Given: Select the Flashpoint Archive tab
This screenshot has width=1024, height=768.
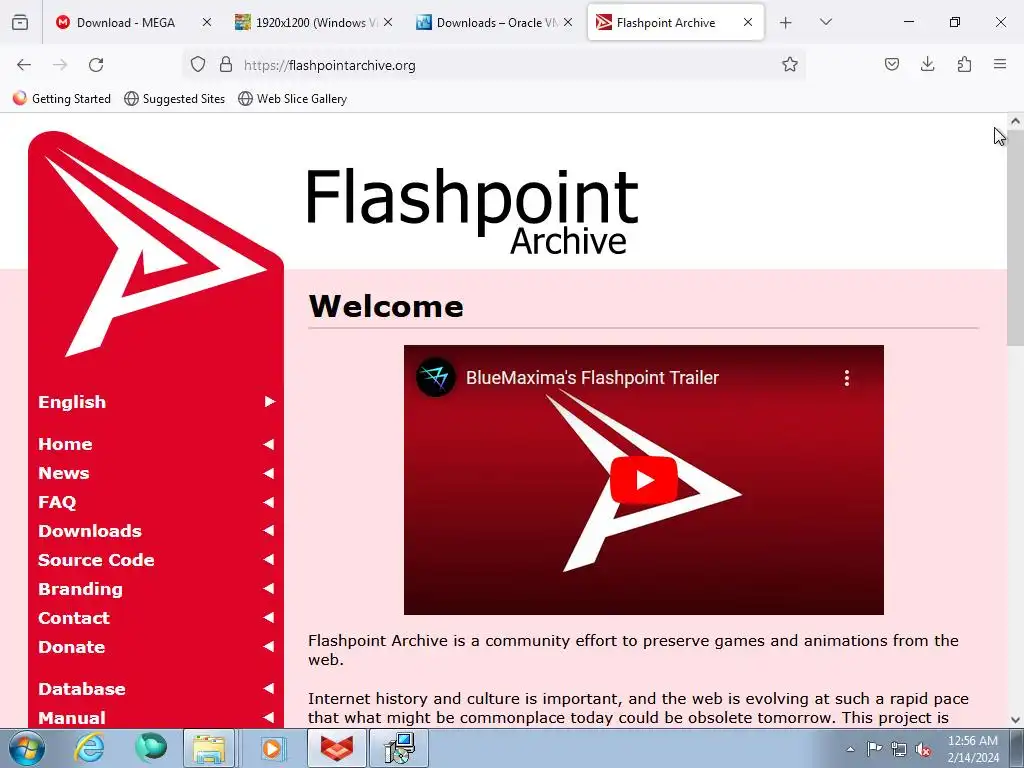Looking at the screenshot, I should coord(666,23).
